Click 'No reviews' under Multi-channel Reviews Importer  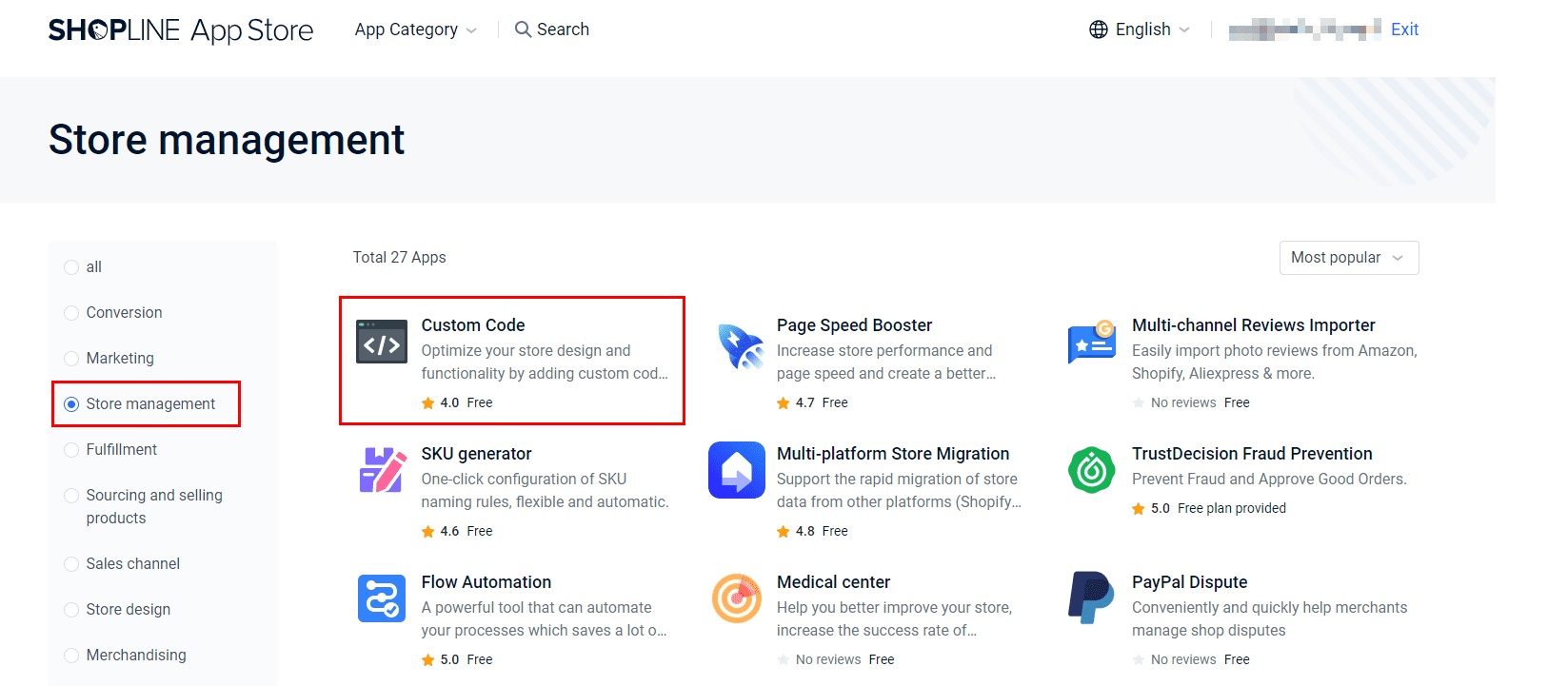tap(1183, 403)
